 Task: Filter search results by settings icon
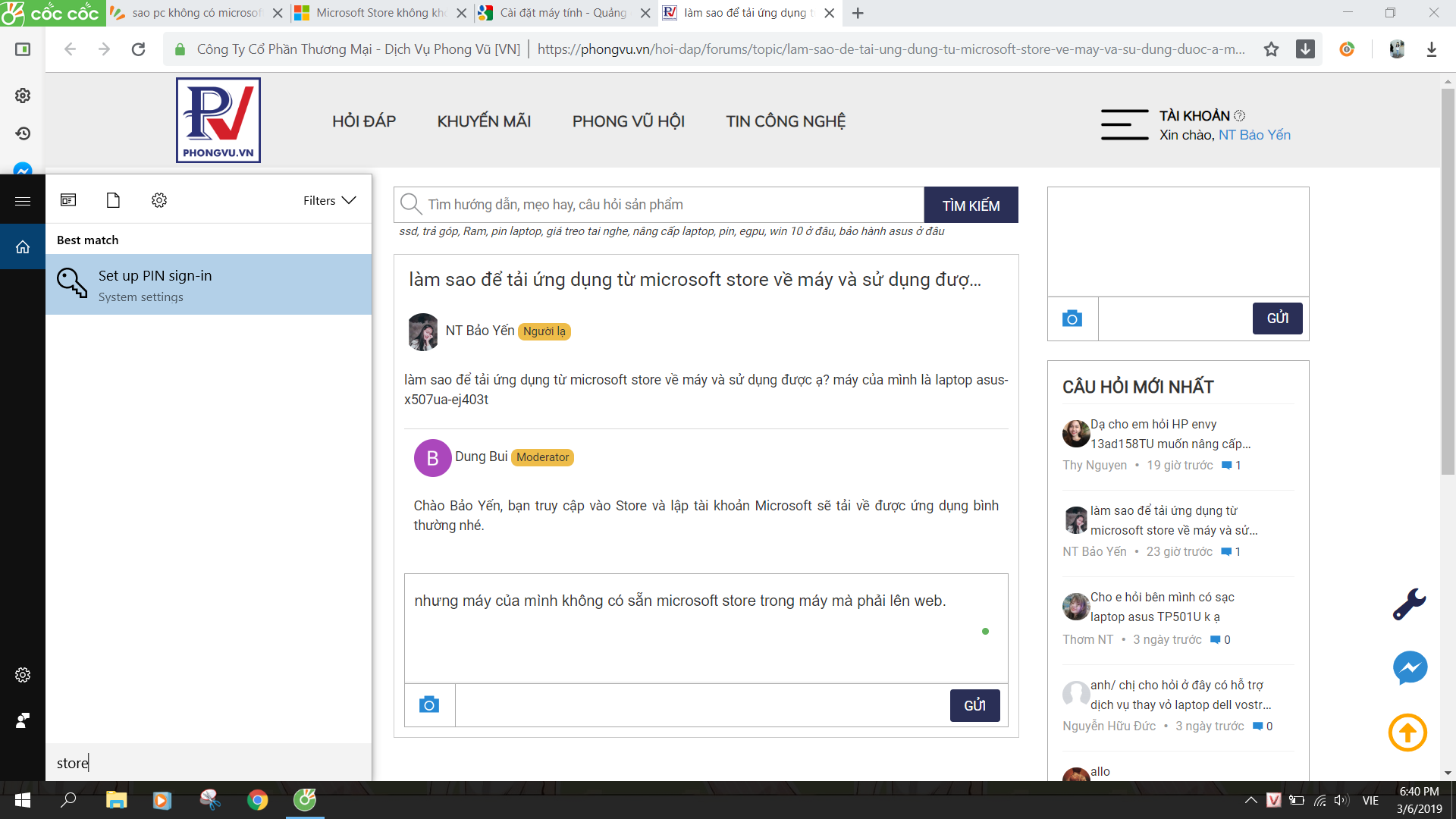click(158, 200)
